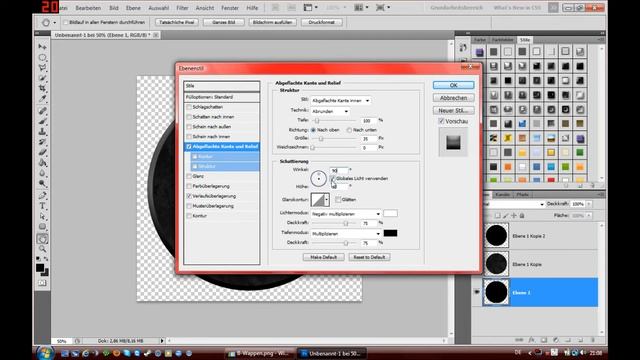Uncheck Verlaufsüberlagerung effect
Screen dimensions: 640x360
pyautogui.click(x=189, y=196)
